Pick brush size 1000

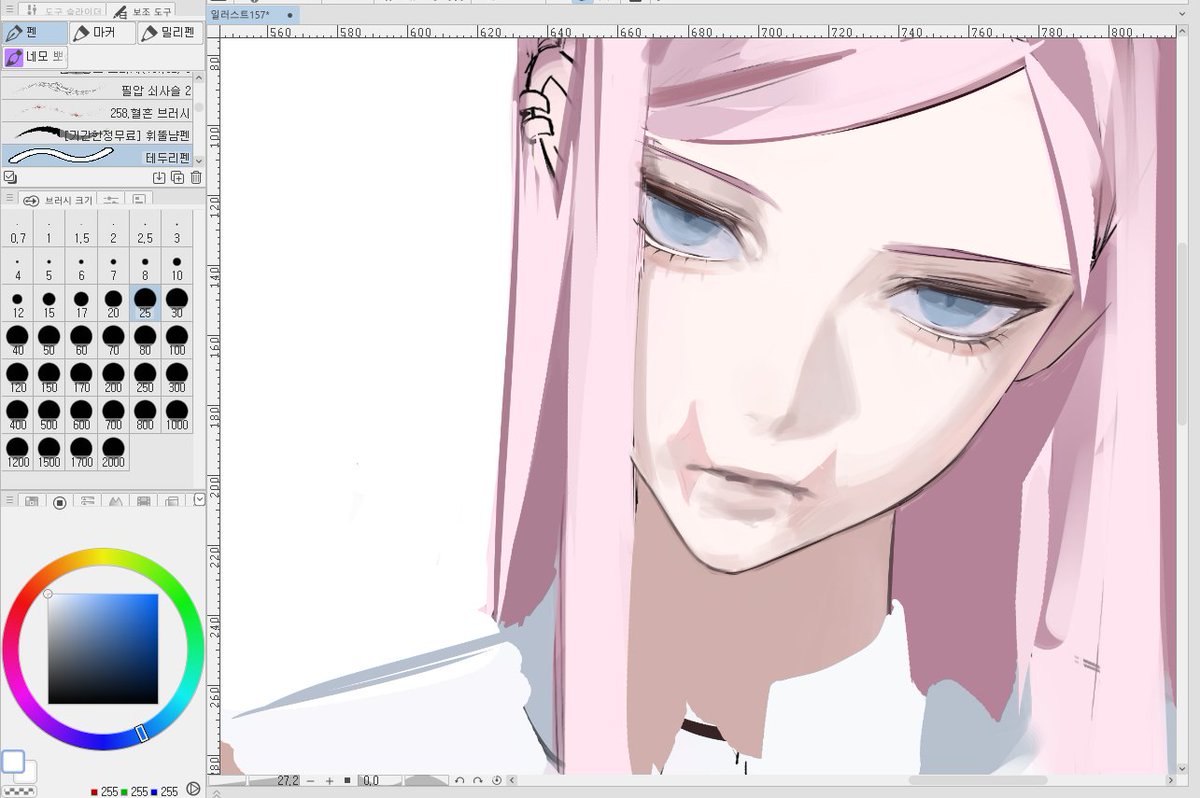(177, 414)
